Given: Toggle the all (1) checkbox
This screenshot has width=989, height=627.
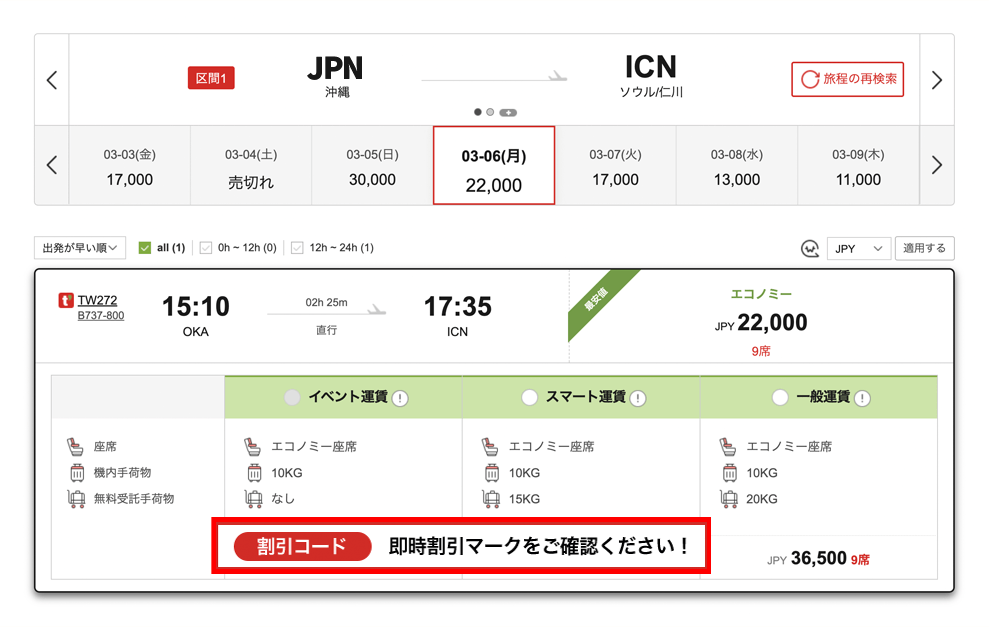Looking at the screenshot, I should click(145, 248).
